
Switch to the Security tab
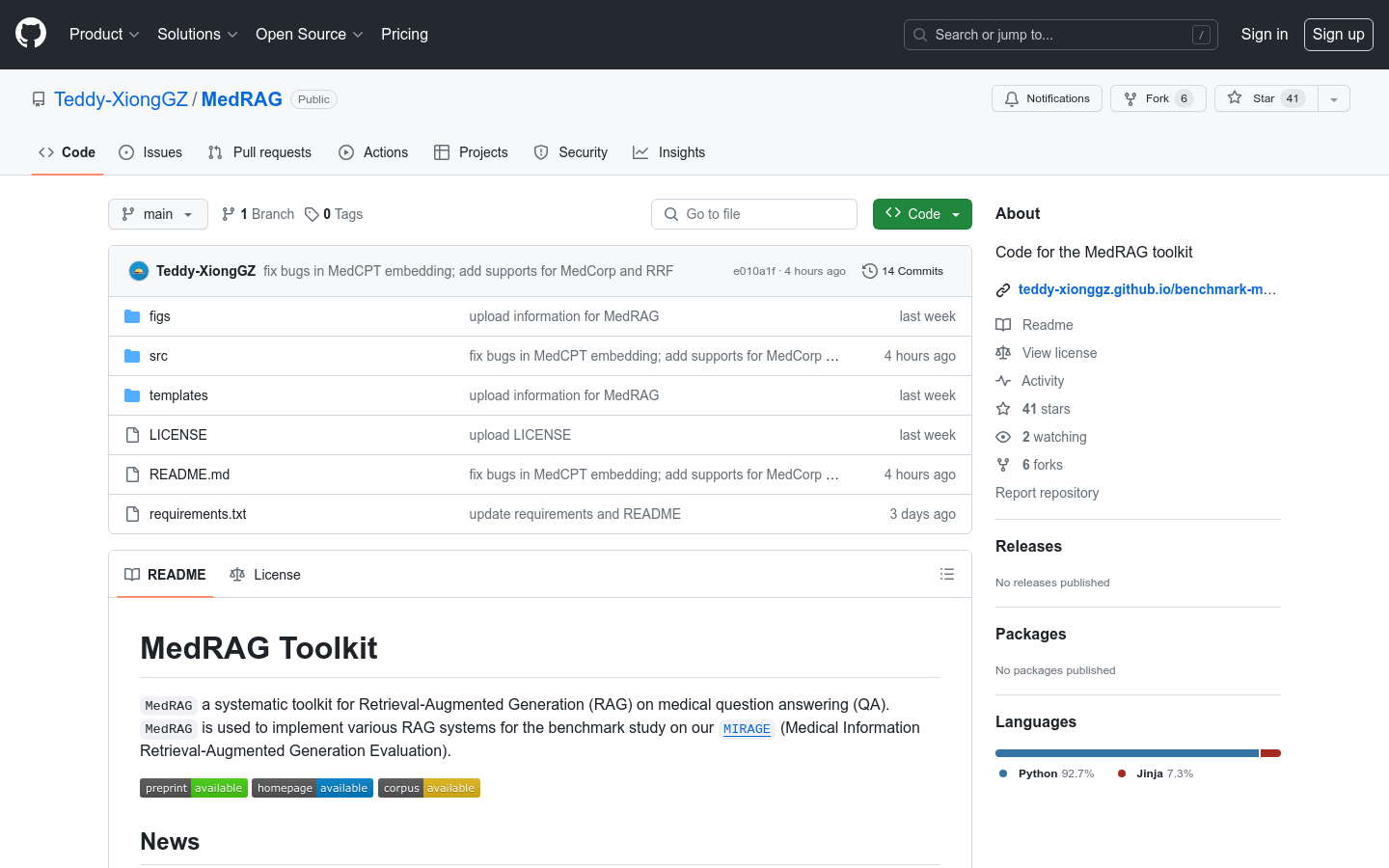coord(571,152)
